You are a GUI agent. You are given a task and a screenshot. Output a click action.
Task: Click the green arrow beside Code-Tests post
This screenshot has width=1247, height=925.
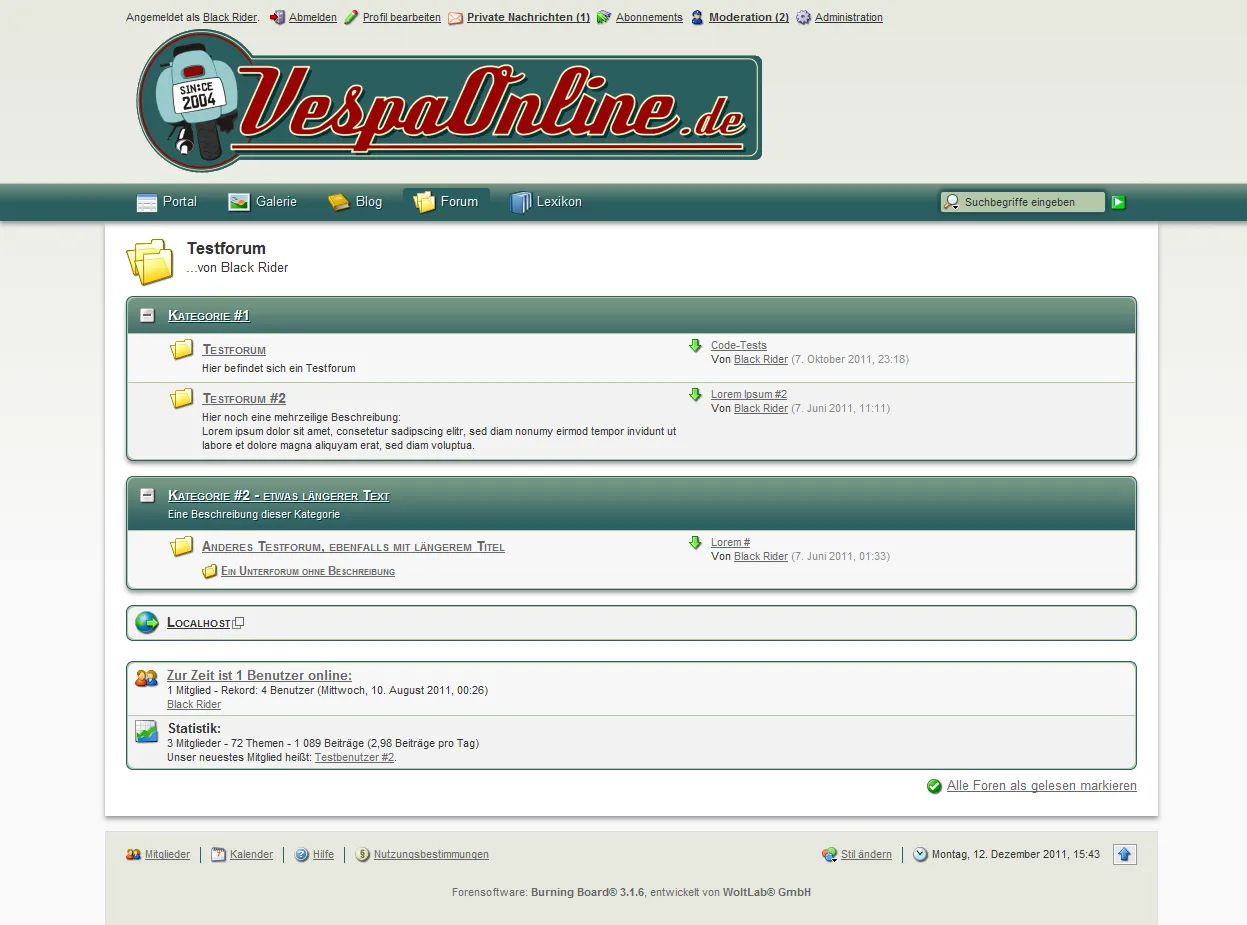pyautogui.click(x=695, y=346)
